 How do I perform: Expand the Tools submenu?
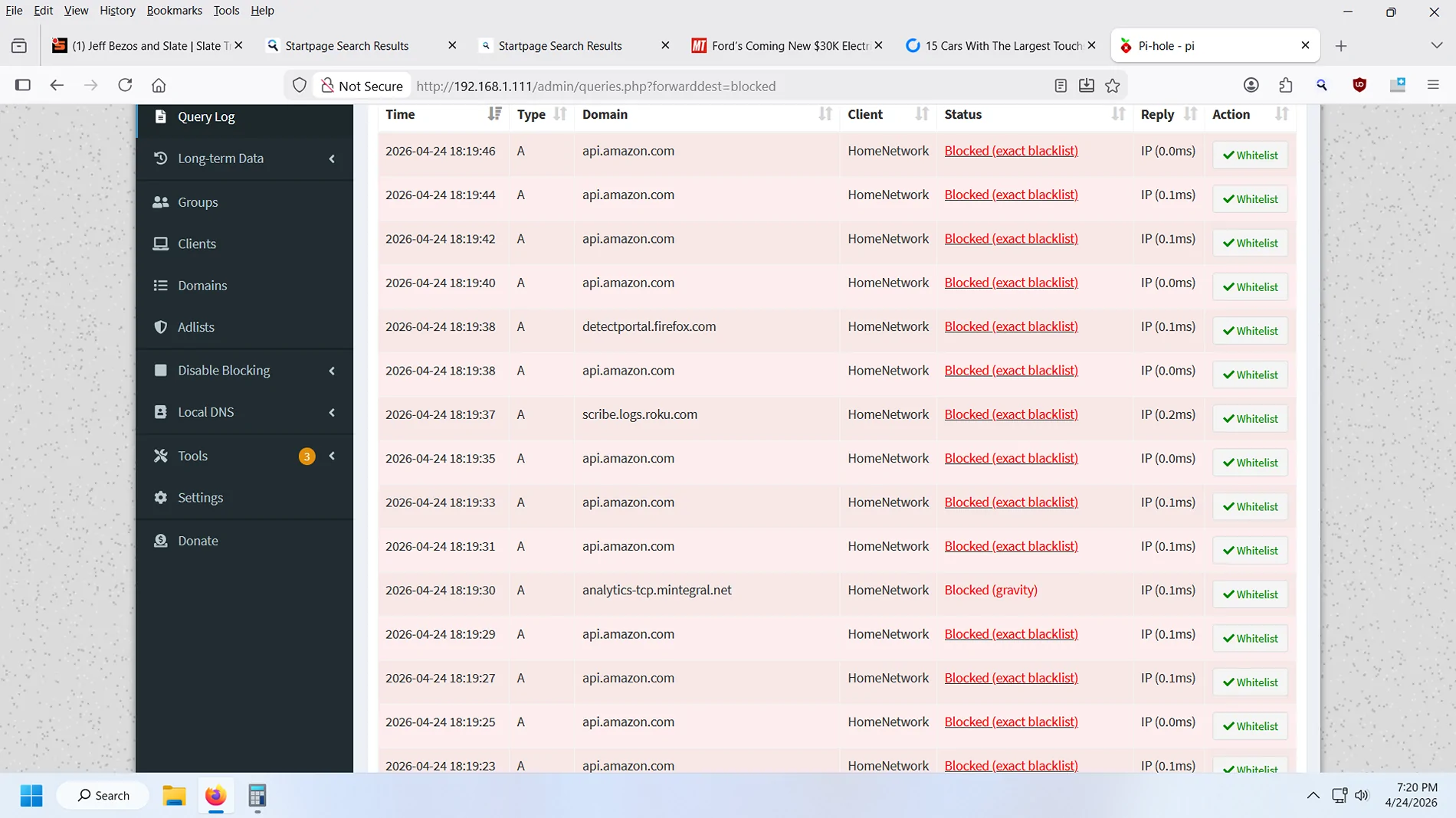pos(332,456)
